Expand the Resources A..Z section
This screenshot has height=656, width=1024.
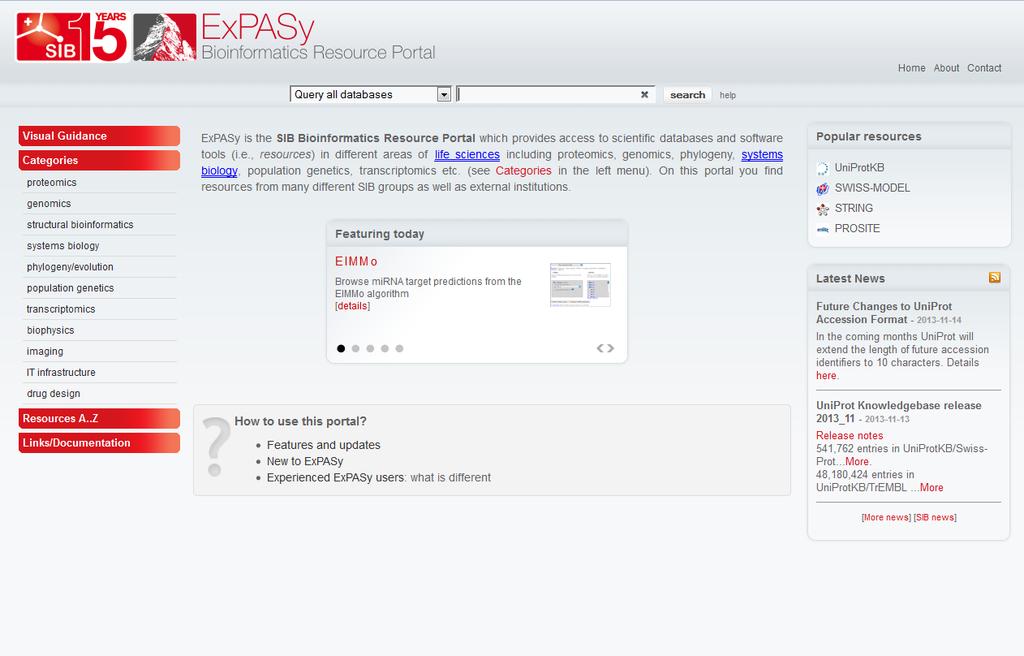99,418
